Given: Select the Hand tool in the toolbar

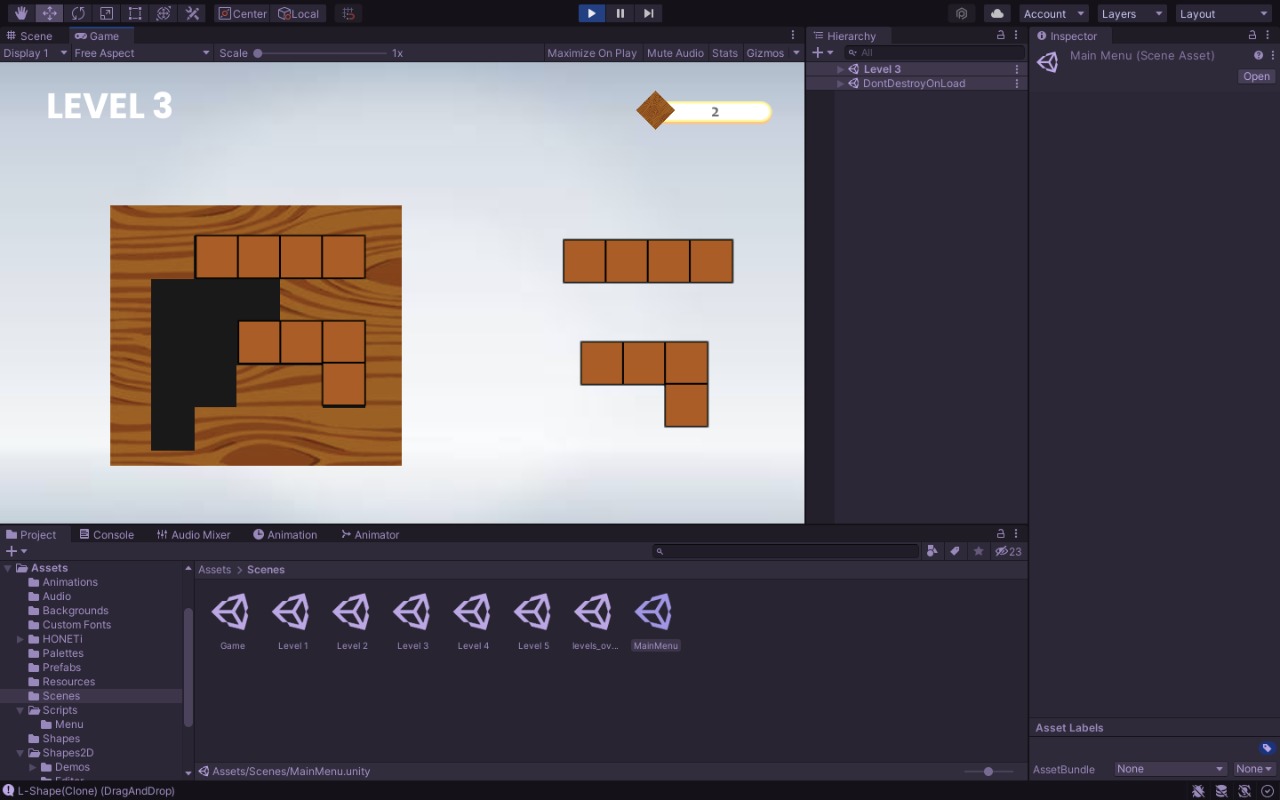Looking at the screenshot, I should click(x=21, y=13).
